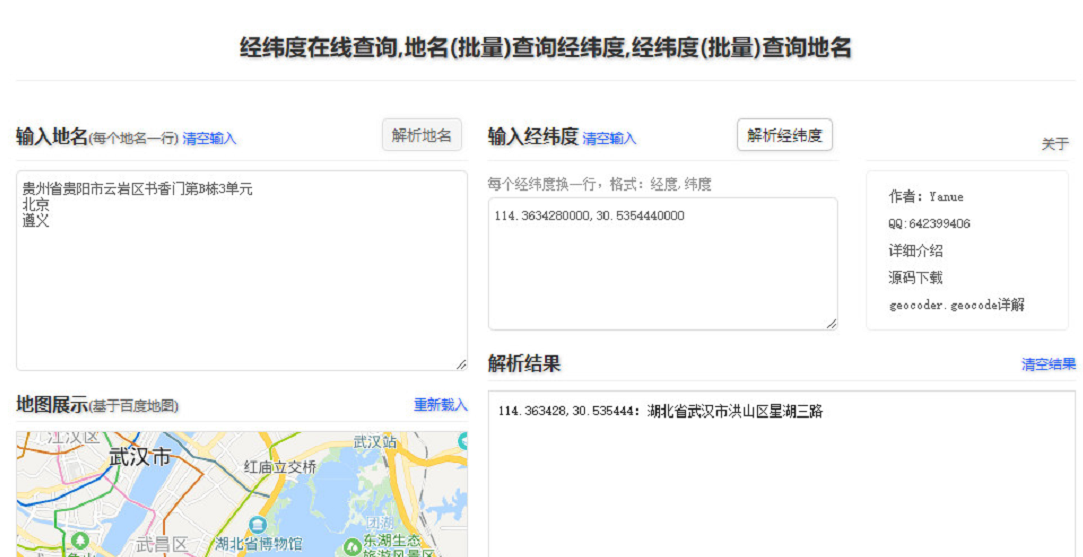Click the teal marker at the map's top-right edge
Screen dimensions: 1083x557
462,440
